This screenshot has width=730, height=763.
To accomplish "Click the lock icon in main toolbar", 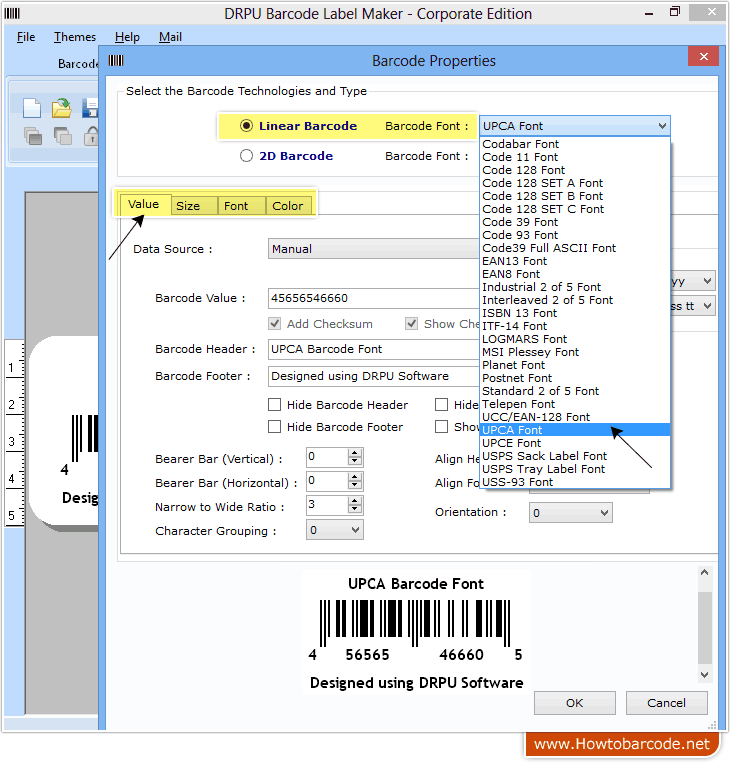I will click(x=91, y=136).
